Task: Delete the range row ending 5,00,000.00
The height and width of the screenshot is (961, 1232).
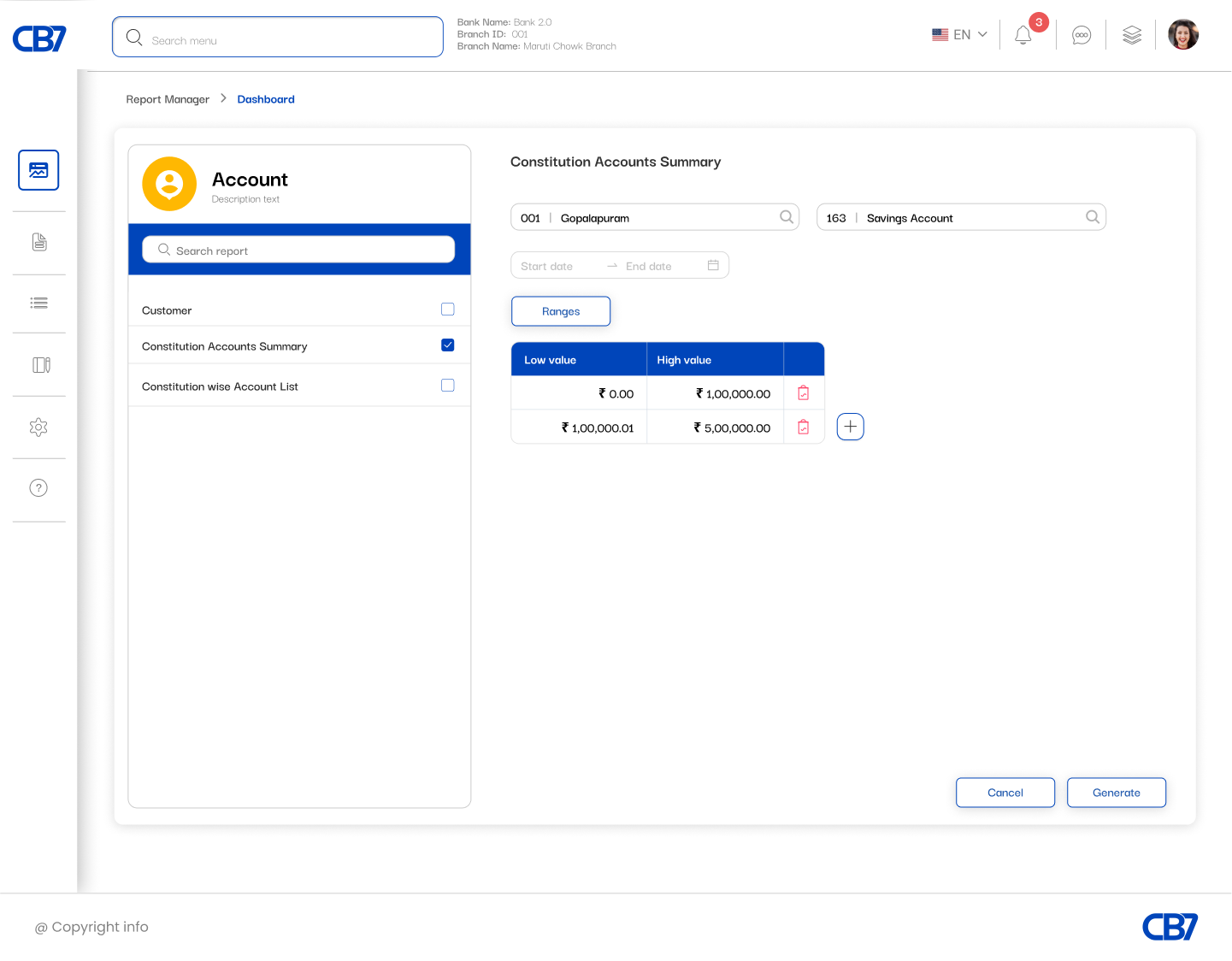Action: (x=804, y=427)
